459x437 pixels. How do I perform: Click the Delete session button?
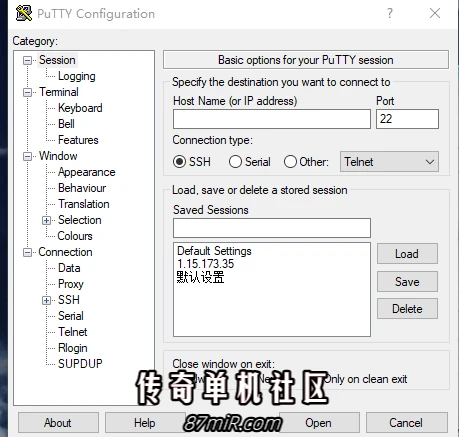coord(407,309)
